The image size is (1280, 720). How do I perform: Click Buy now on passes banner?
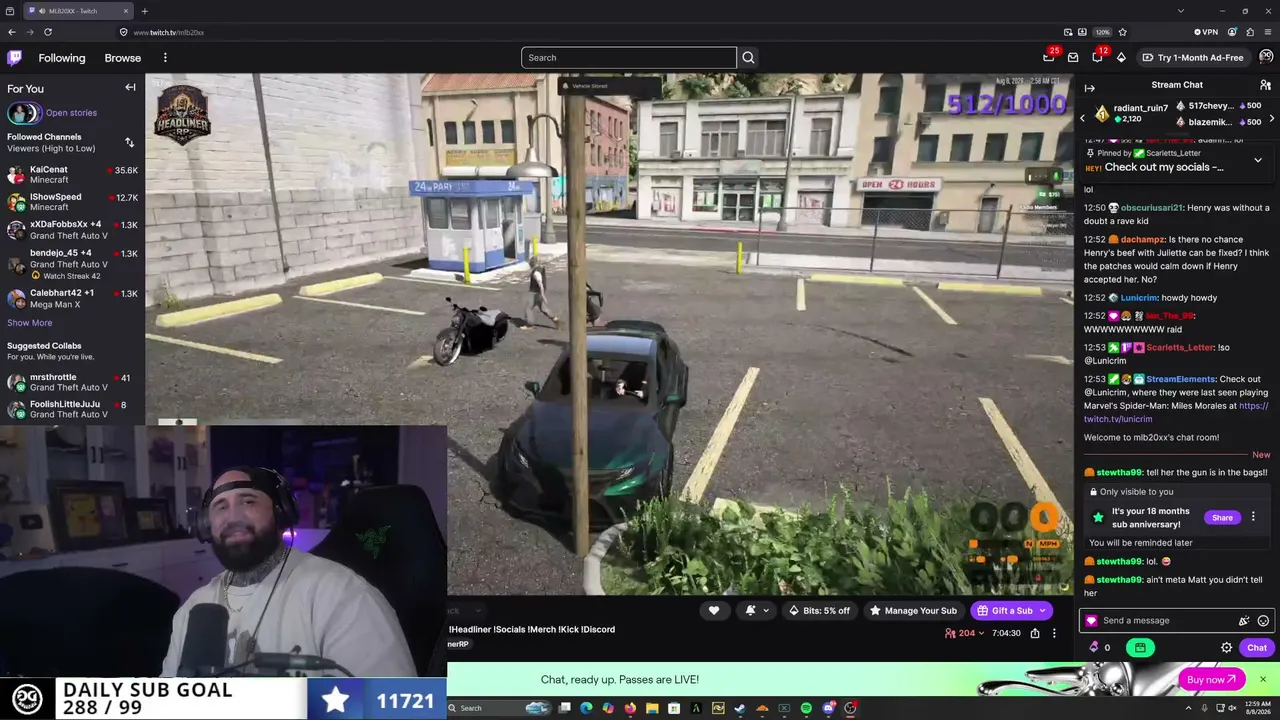(x=1212, y=680)
